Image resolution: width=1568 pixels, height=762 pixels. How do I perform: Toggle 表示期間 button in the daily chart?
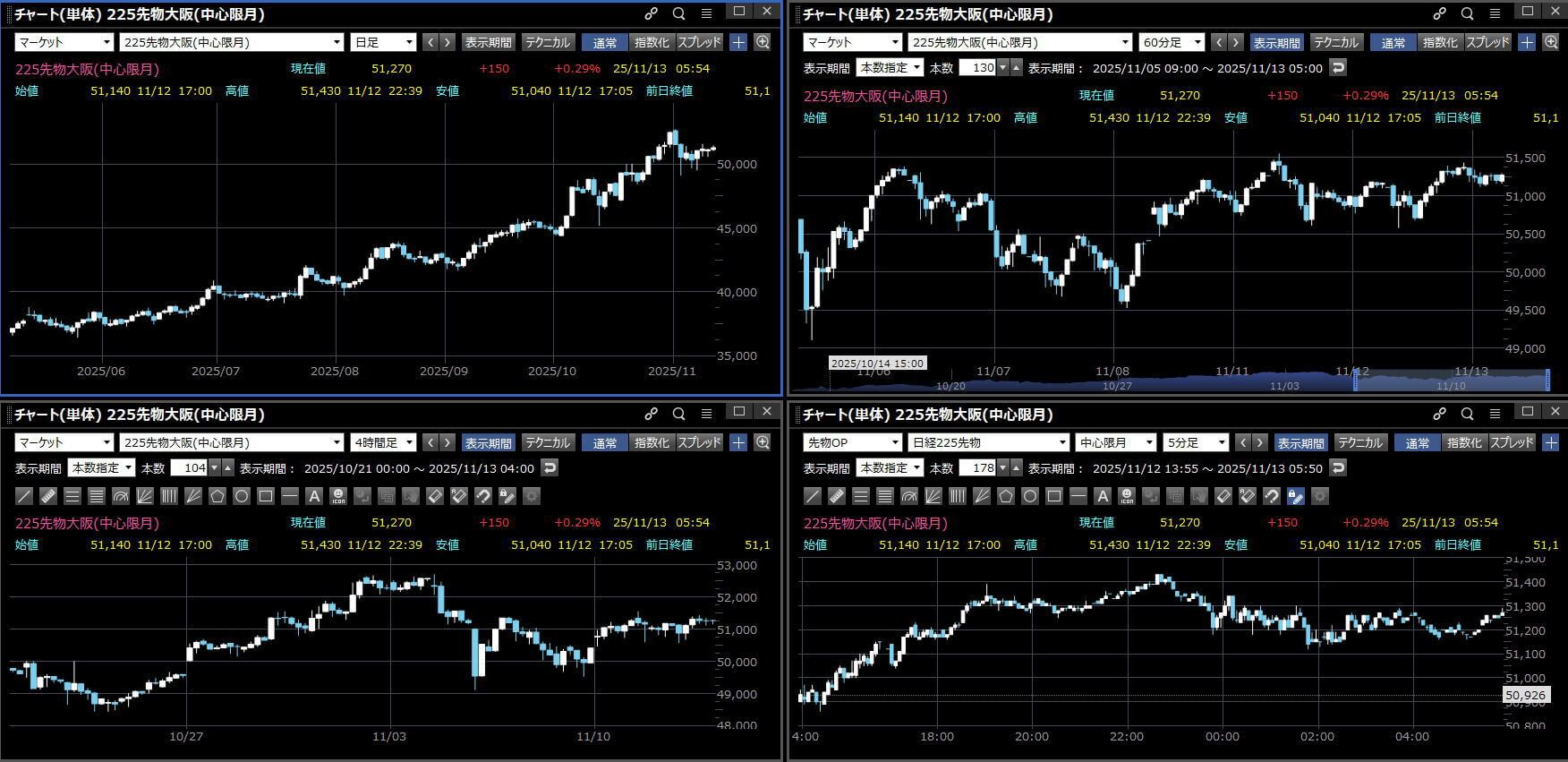tap(488, 42)
